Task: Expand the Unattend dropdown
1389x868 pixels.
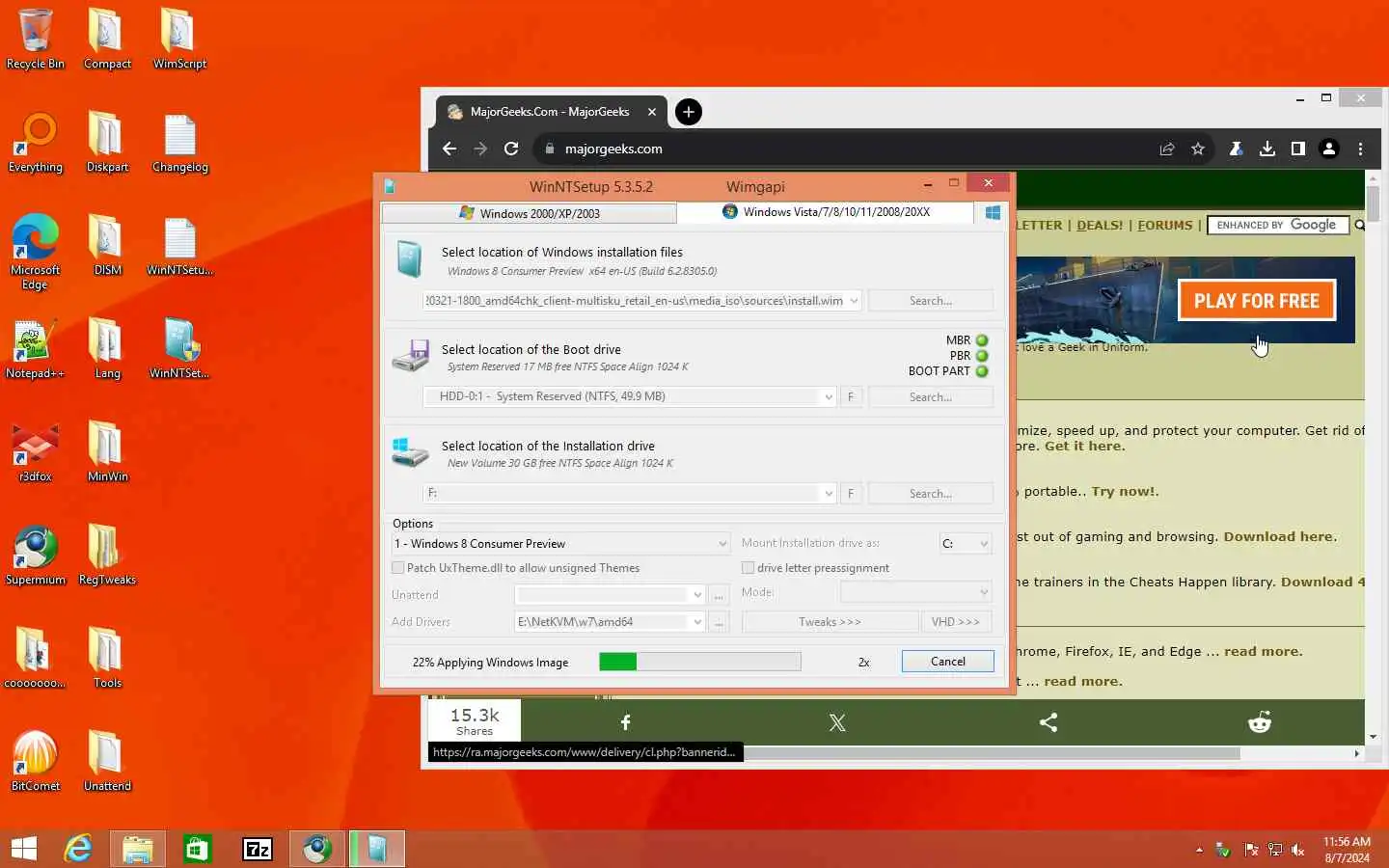Action: click(697, 595)
